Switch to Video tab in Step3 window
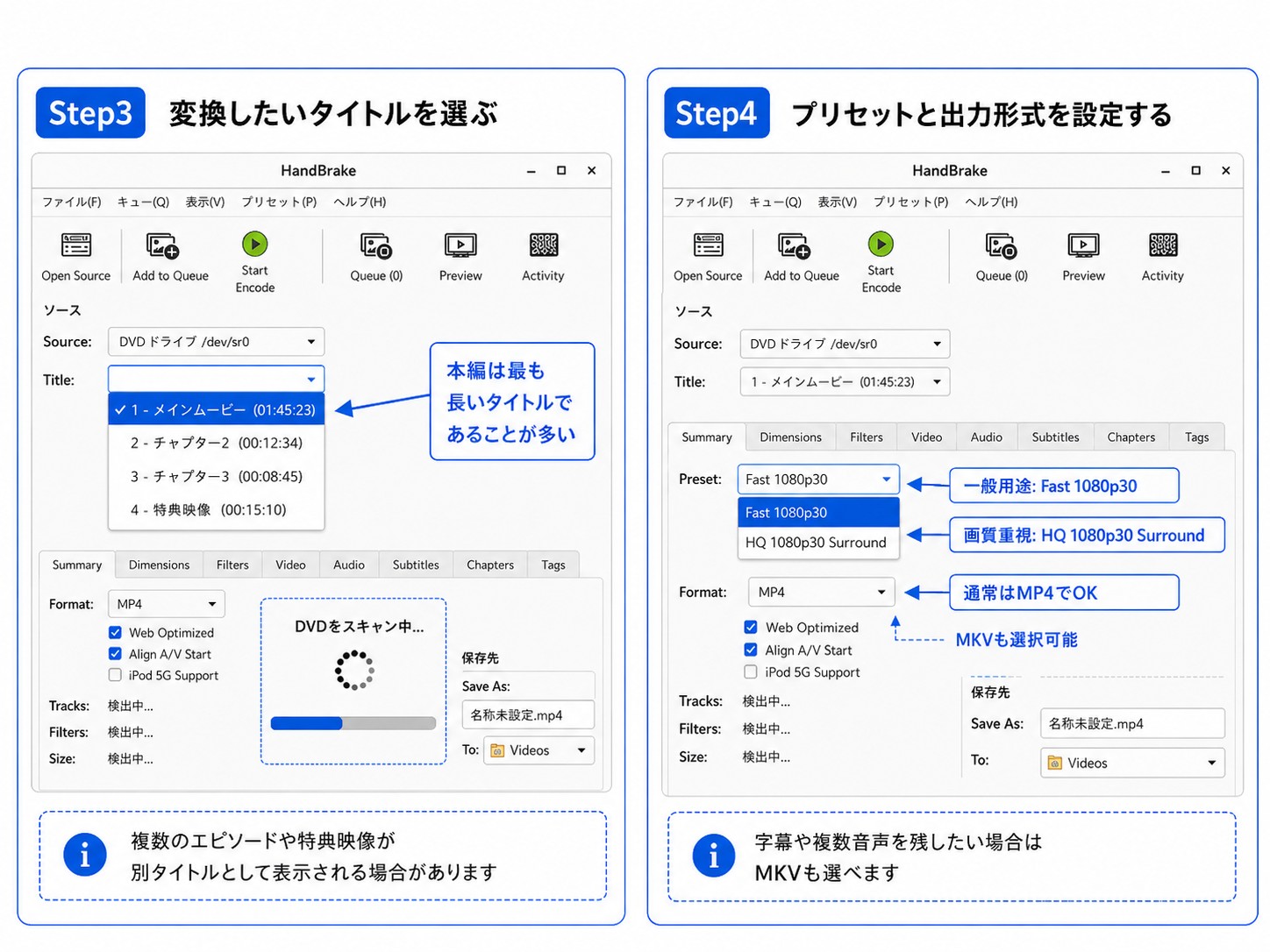Screen dimensions: 1270x952 tap(290, 565)
